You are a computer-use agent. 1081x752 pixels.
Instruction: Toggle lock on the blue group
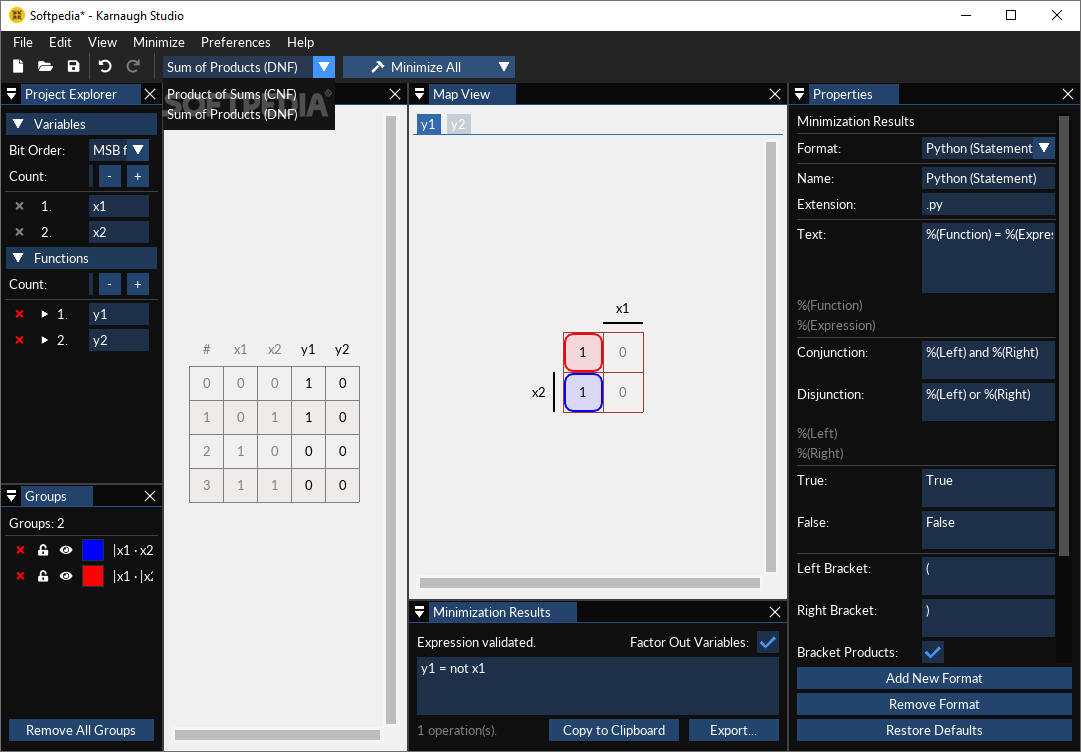coord(43,550)
